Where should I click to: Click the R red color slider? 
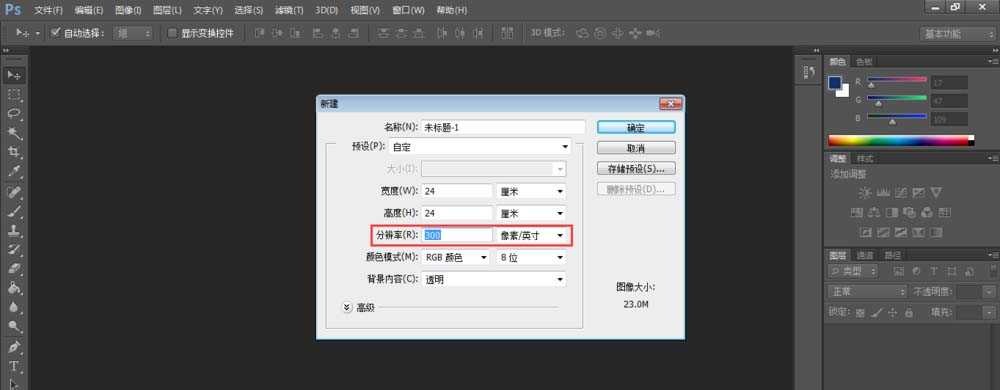pos(896,81)
